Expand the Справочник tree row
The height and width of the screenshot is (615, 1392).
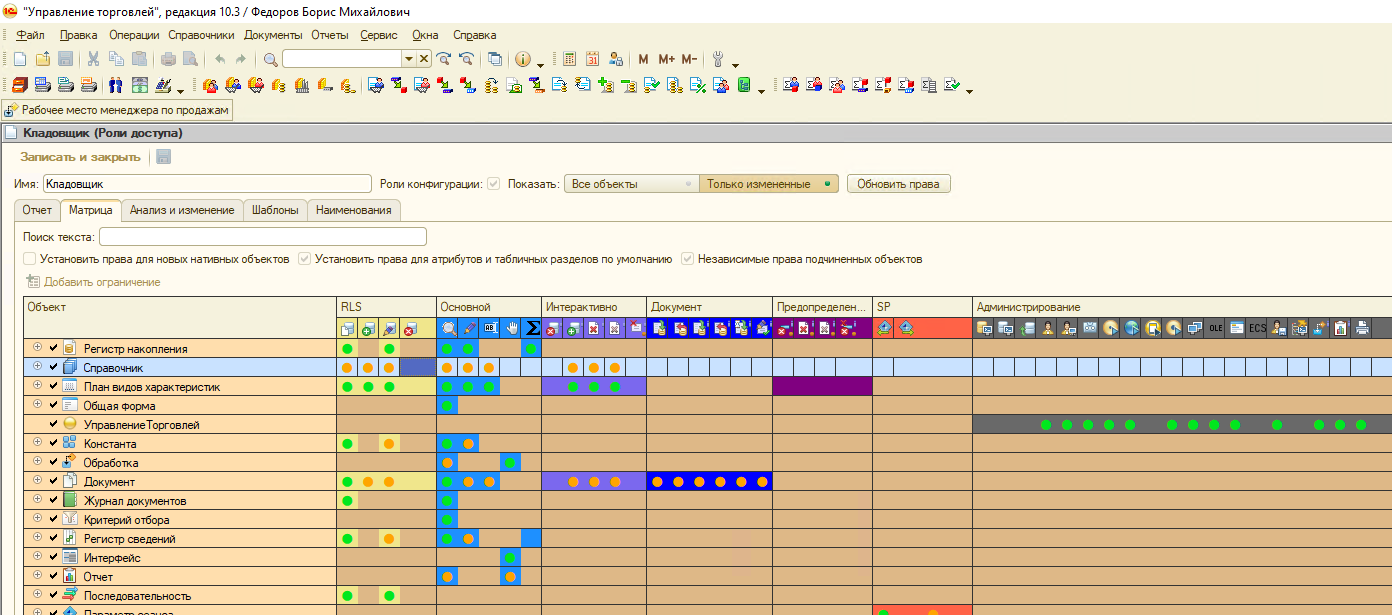(x=37, y=367)
